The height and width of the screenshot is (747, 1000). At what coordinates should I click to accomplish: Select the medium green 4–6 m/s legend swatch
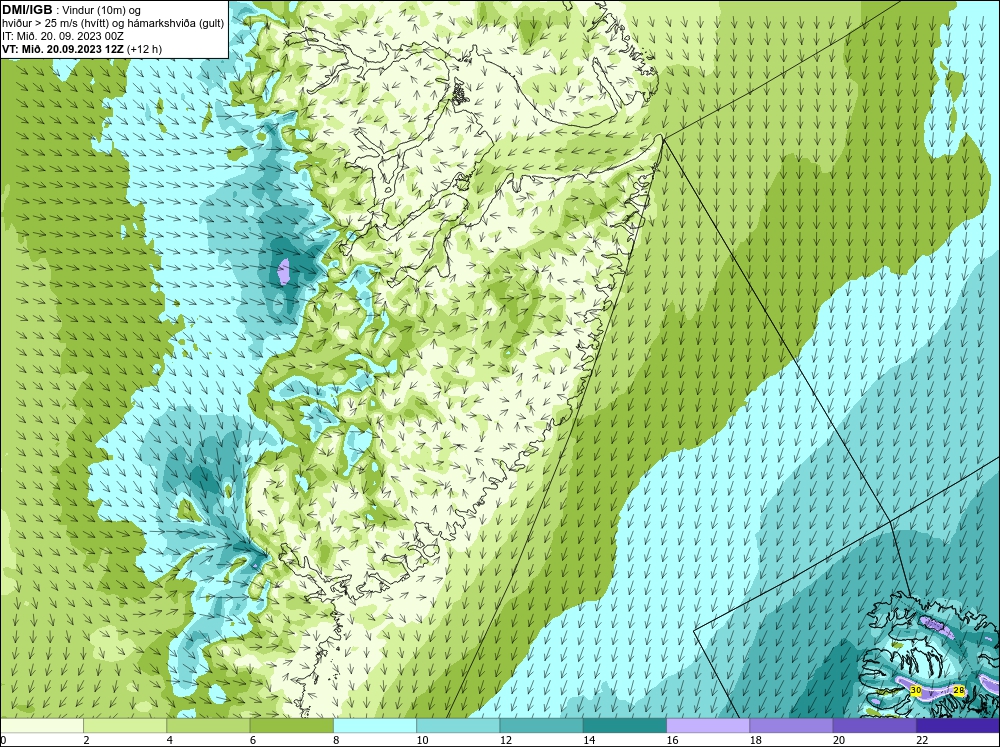click(x=208, y=726)
